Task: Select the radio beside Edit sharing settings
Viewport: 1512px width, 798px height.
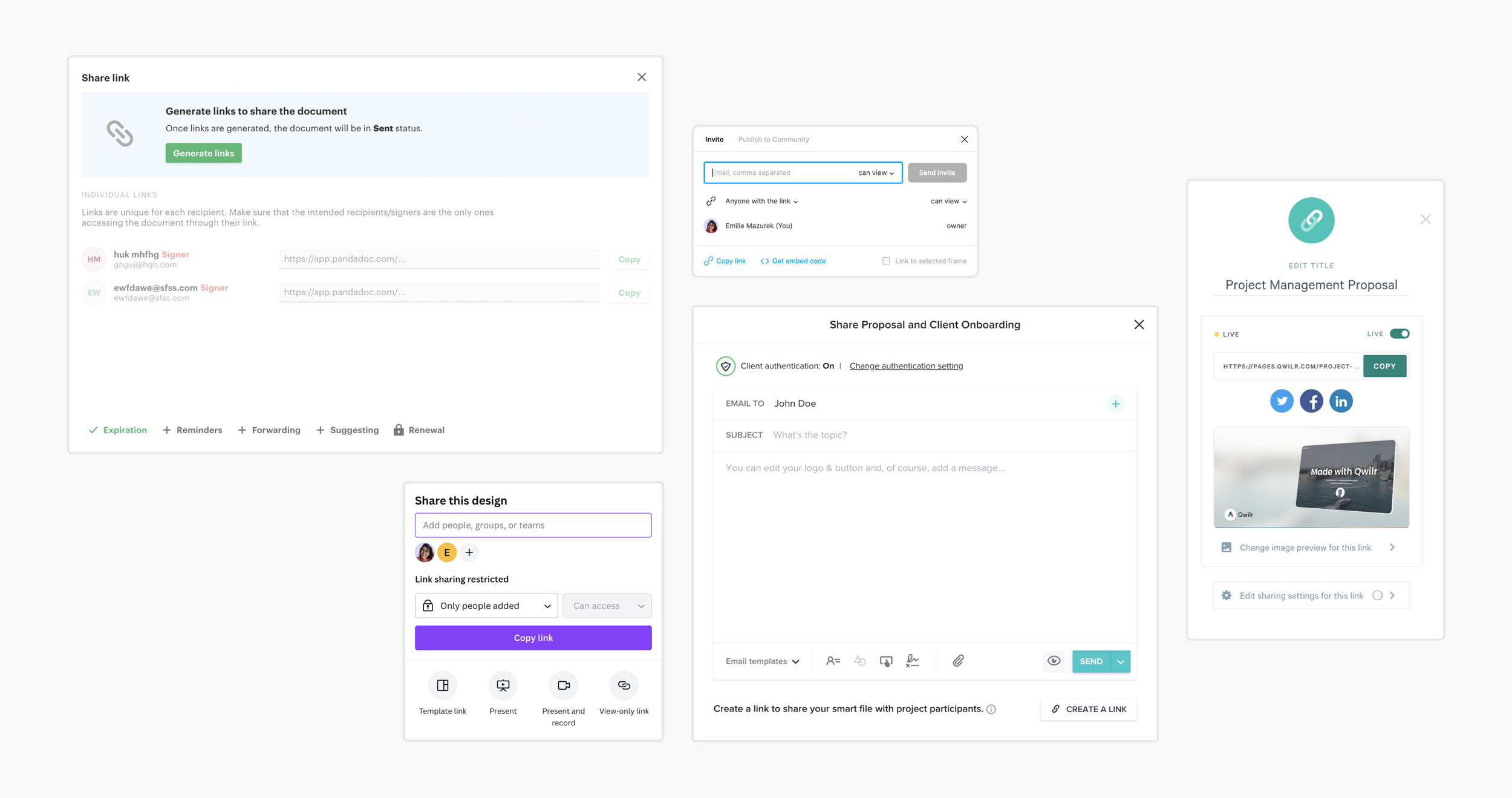Action: tap(1377, 595)
